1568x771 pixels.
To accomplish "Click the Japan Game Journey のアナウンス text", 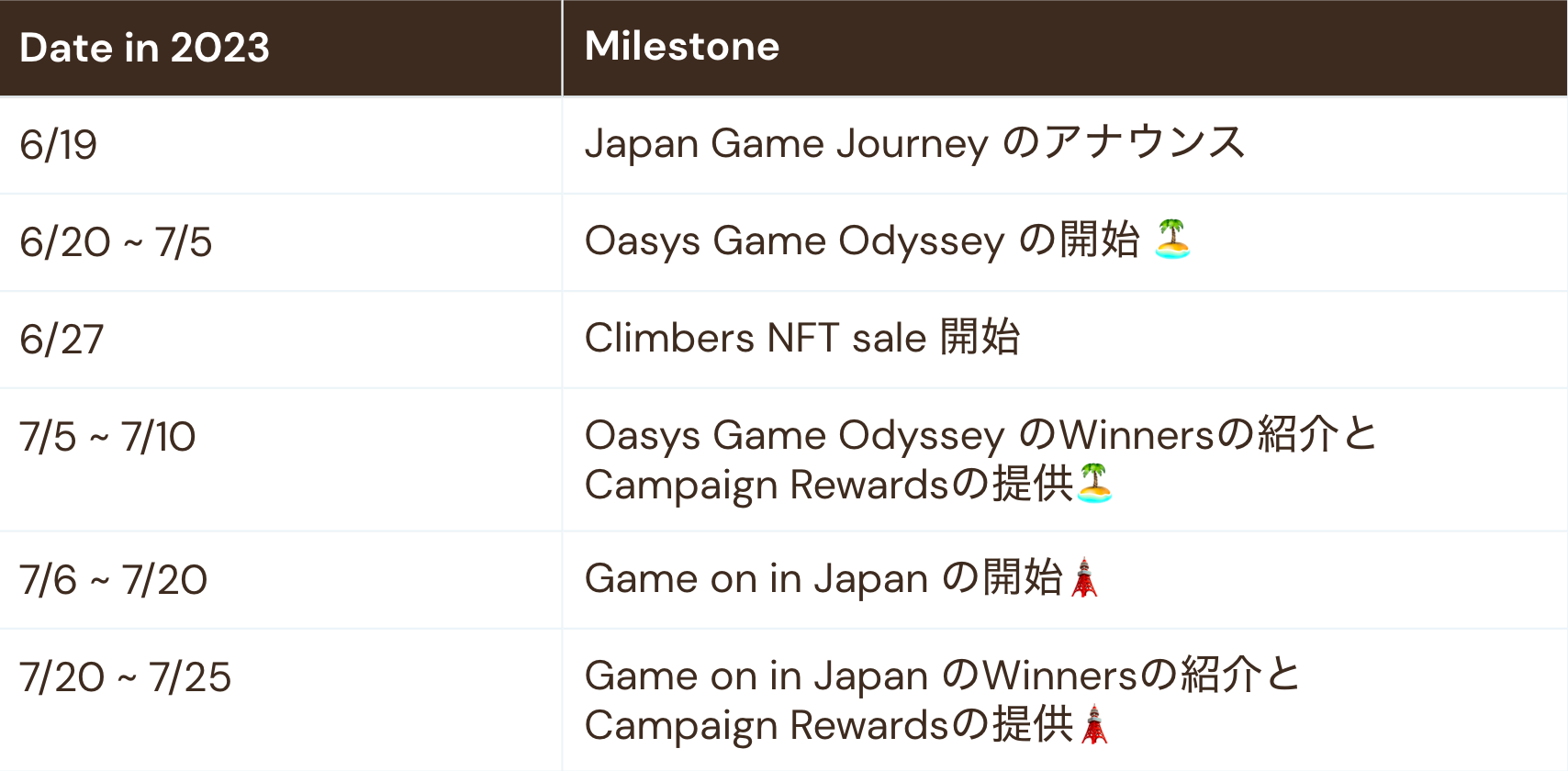I will [914, 143].
